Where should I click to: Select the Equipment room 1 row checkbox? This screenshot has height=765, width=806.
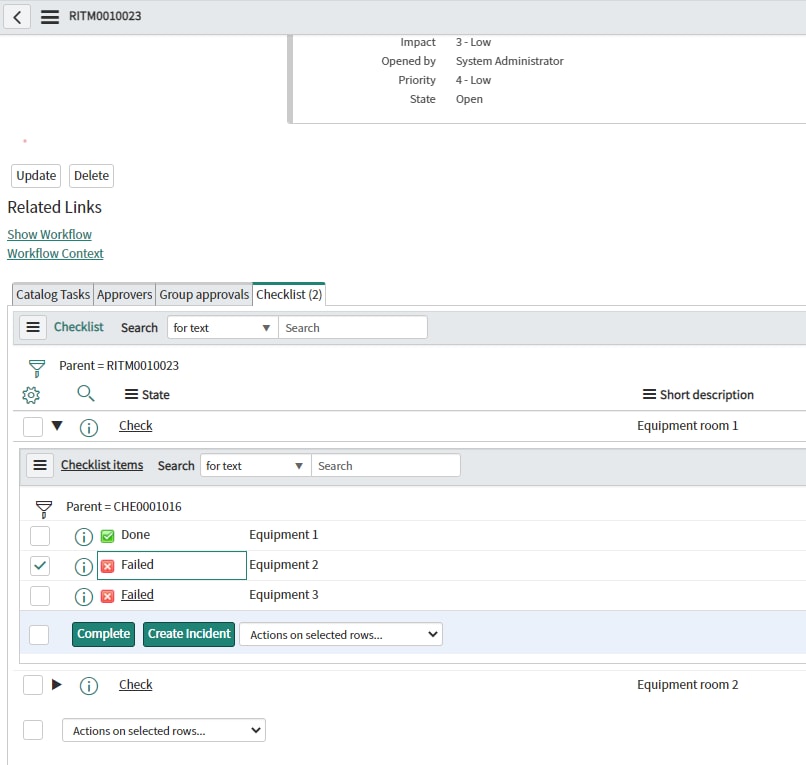point(33,427)
